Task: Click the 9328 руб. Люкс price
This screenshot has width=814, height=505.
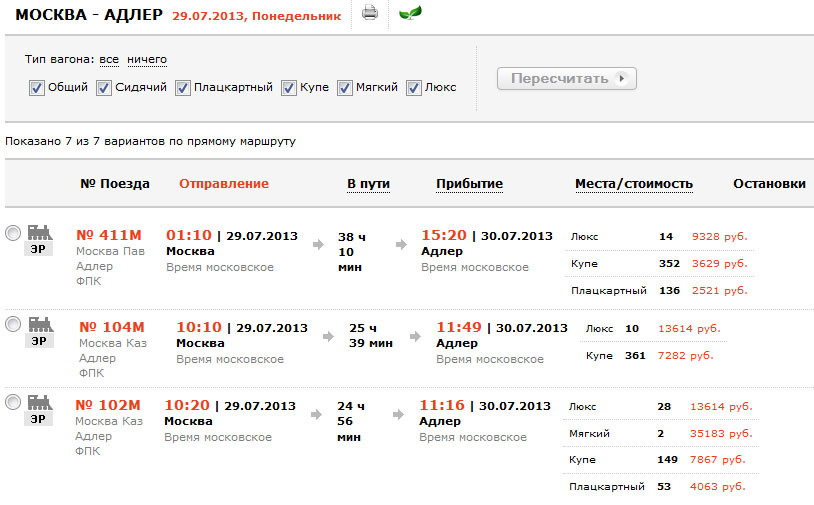Action: click(x=719, y=237)
